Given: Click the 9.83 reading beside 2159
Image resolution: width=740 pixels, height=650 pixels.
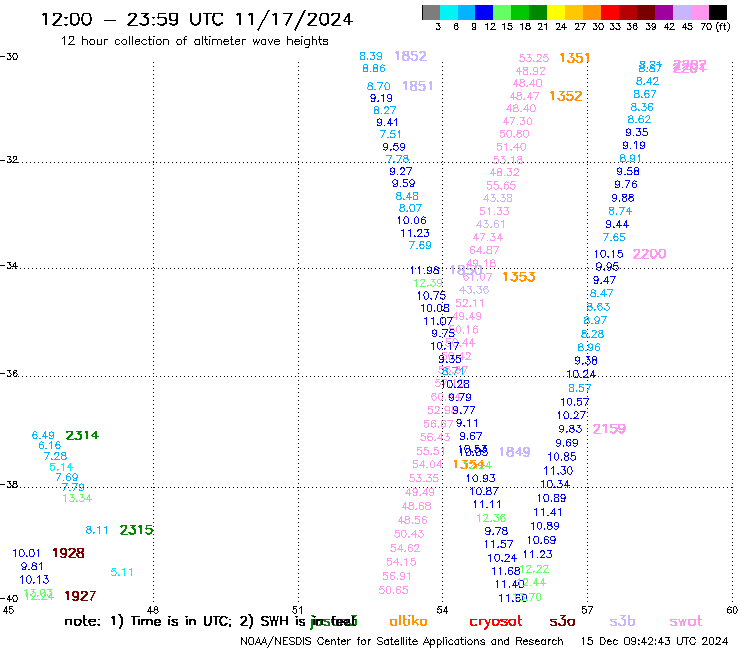Looking at the screenshot, I should pos(570,429).
